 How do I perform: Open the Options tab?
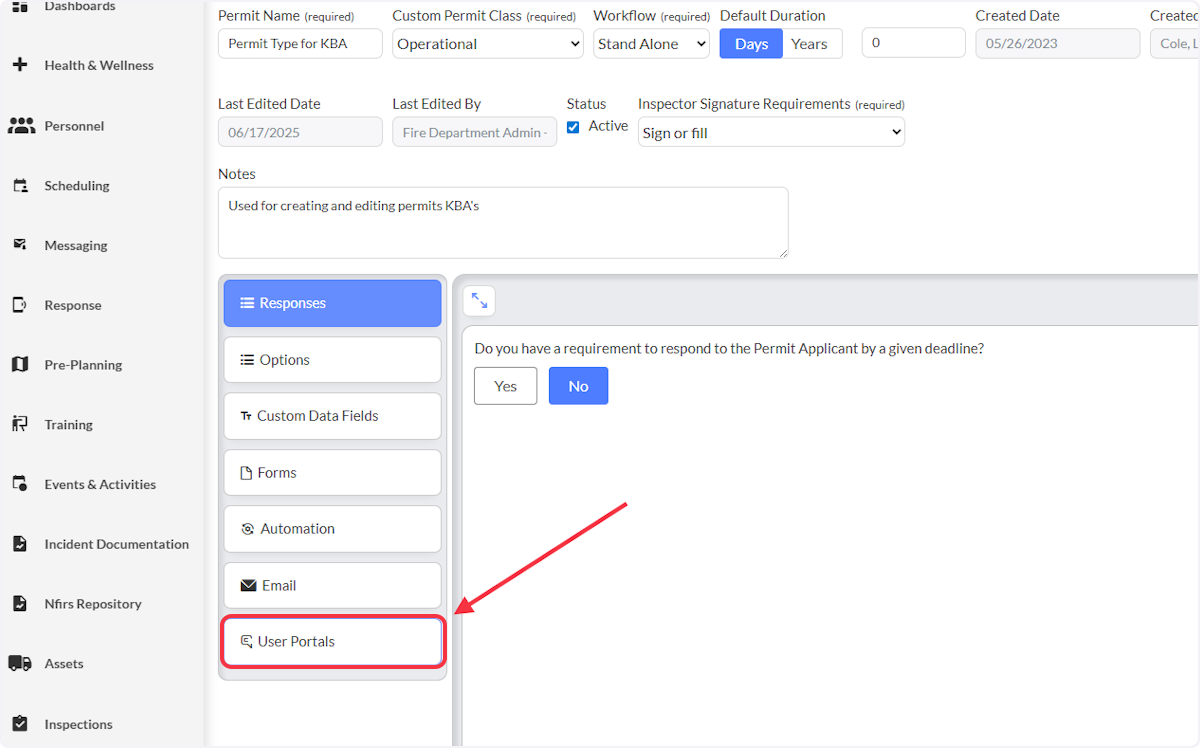(x=332, y=360)
